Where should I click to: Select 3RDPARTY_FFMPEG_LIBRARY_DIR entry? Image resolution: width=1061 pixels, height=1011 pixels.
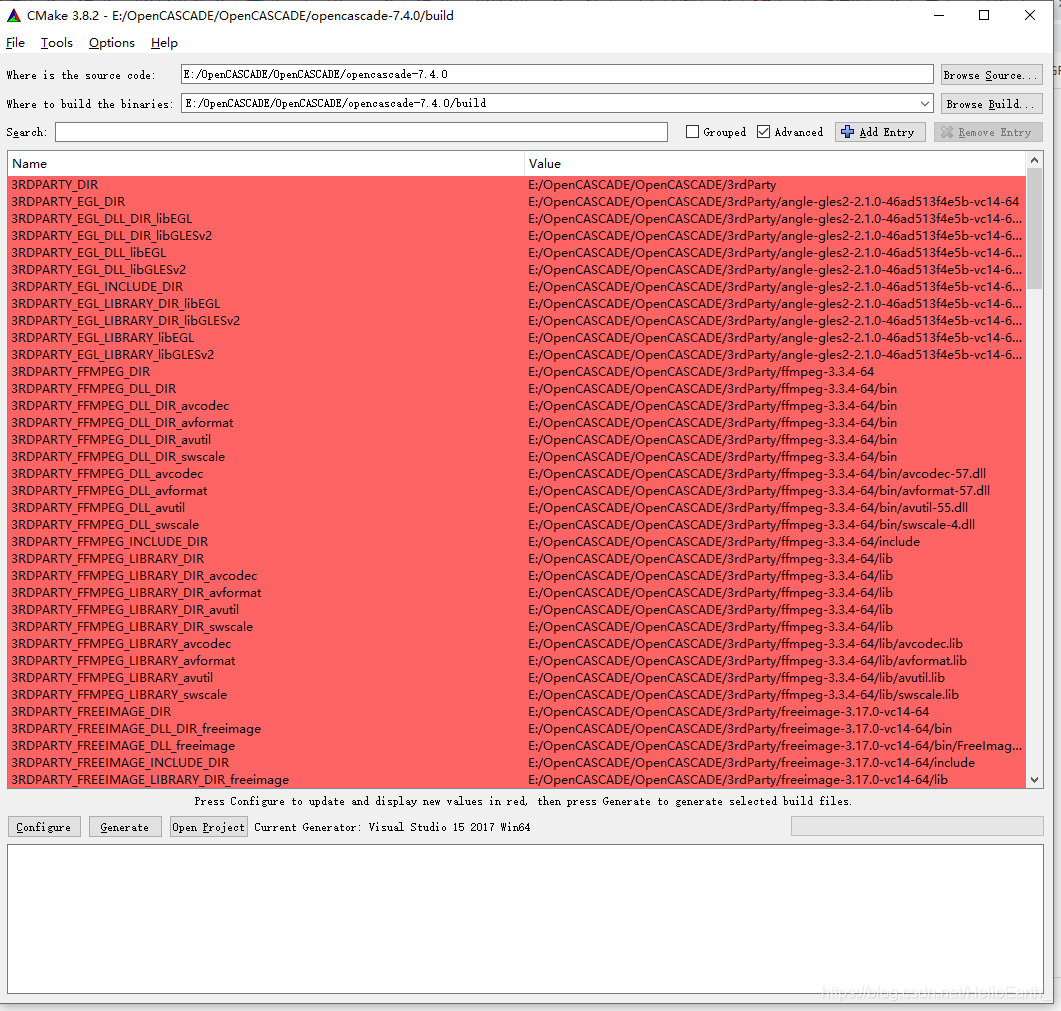point(108,559)
